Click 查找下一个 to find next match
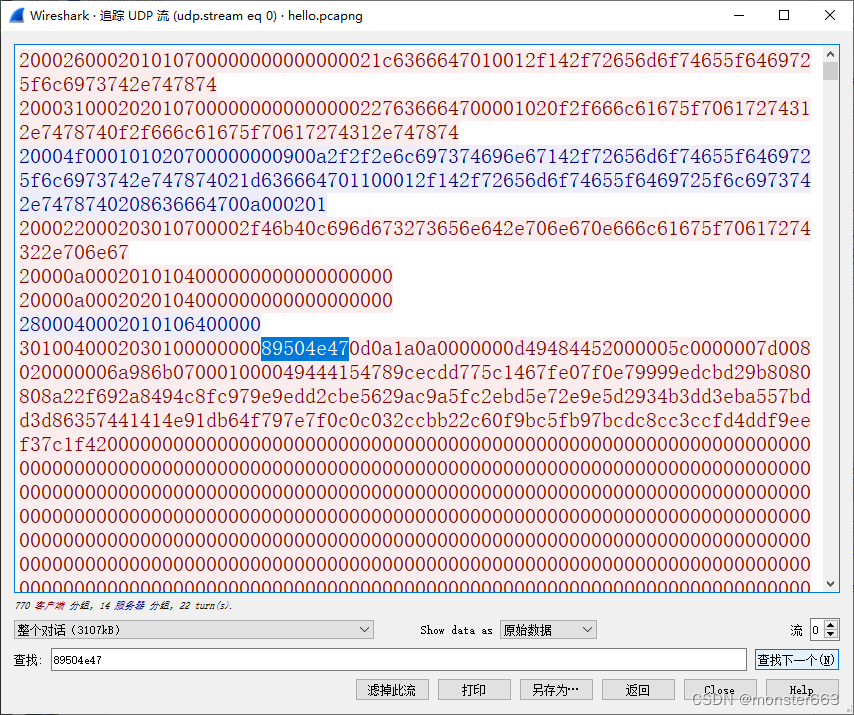The height and width of the screenshot is (715, 854). click(797, 659)
